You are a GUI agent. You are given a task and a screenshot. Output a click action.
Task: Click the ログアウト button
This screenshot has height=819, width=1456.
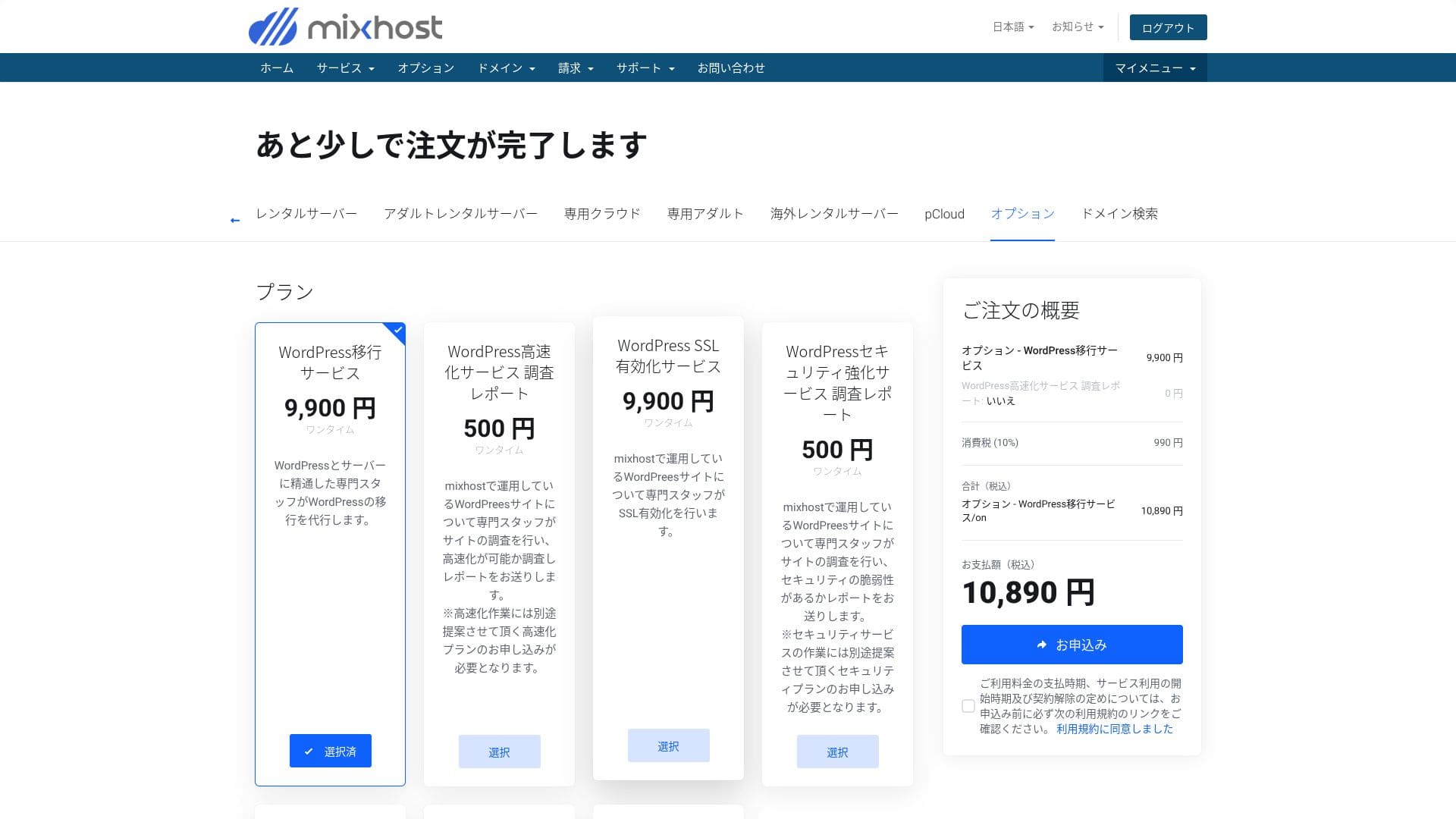point(1168,28)
